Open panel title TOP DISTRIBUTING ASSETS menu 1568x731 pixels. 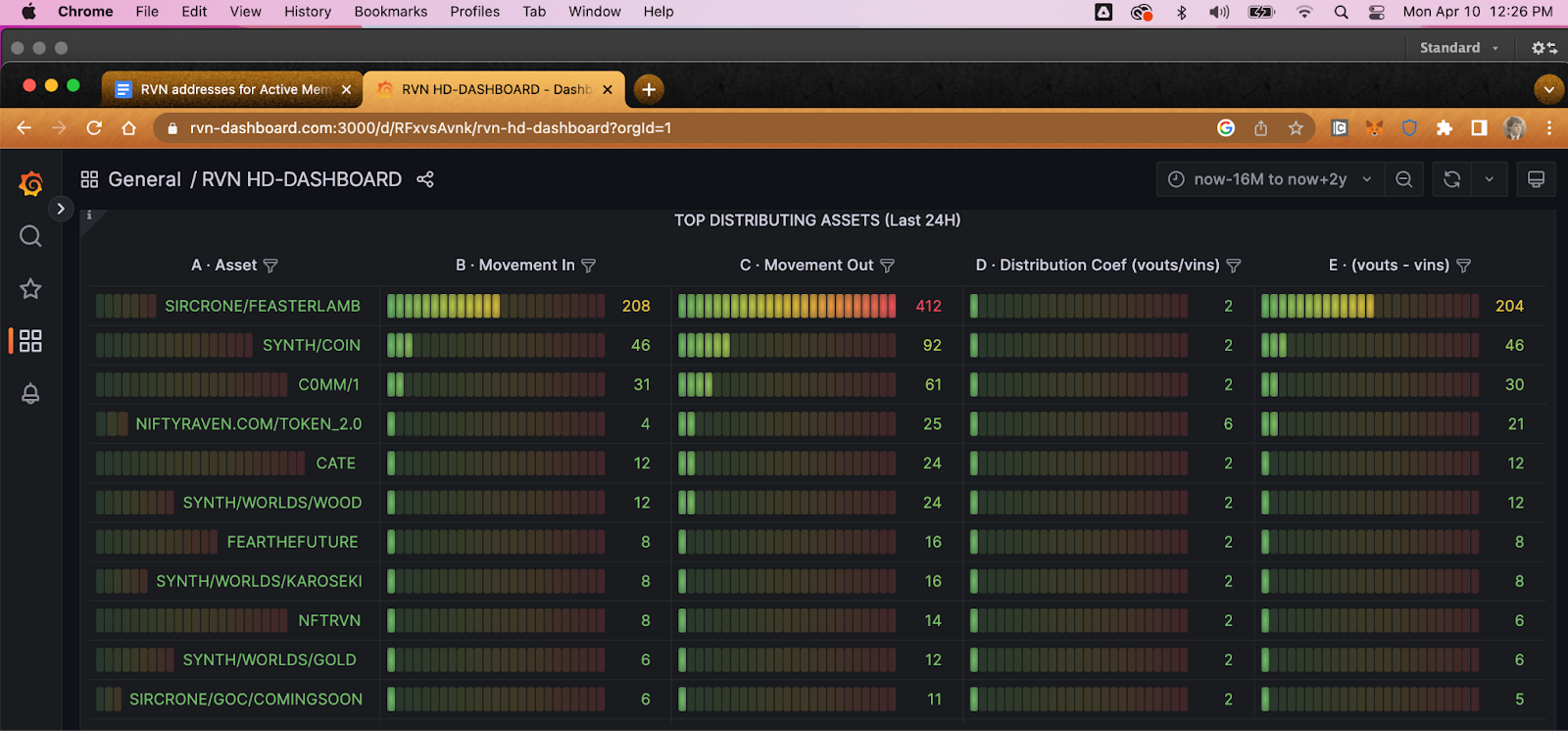[x=817, y=220]
